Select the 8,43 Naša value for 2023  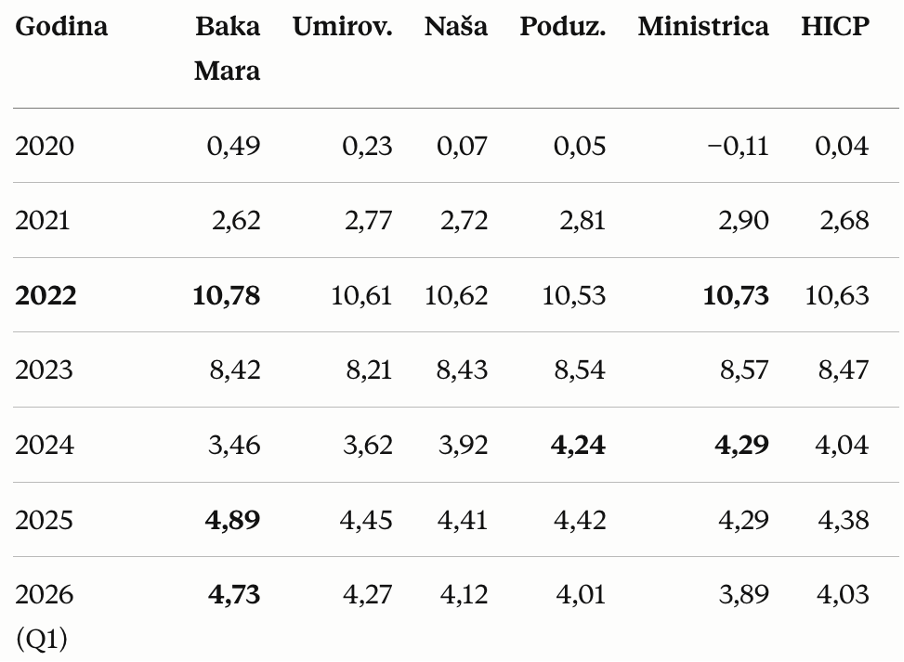click(x=462, y=371)
